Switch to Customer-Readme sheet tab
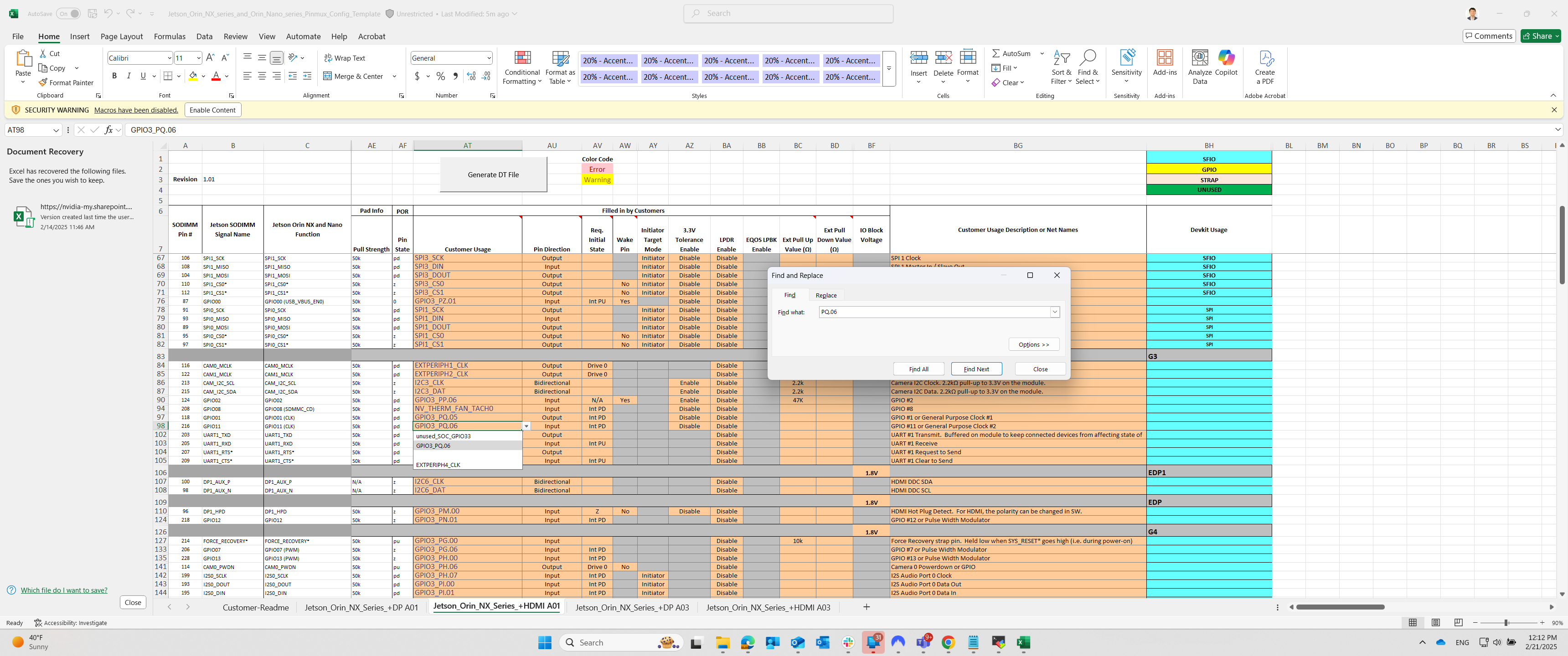 256,607
